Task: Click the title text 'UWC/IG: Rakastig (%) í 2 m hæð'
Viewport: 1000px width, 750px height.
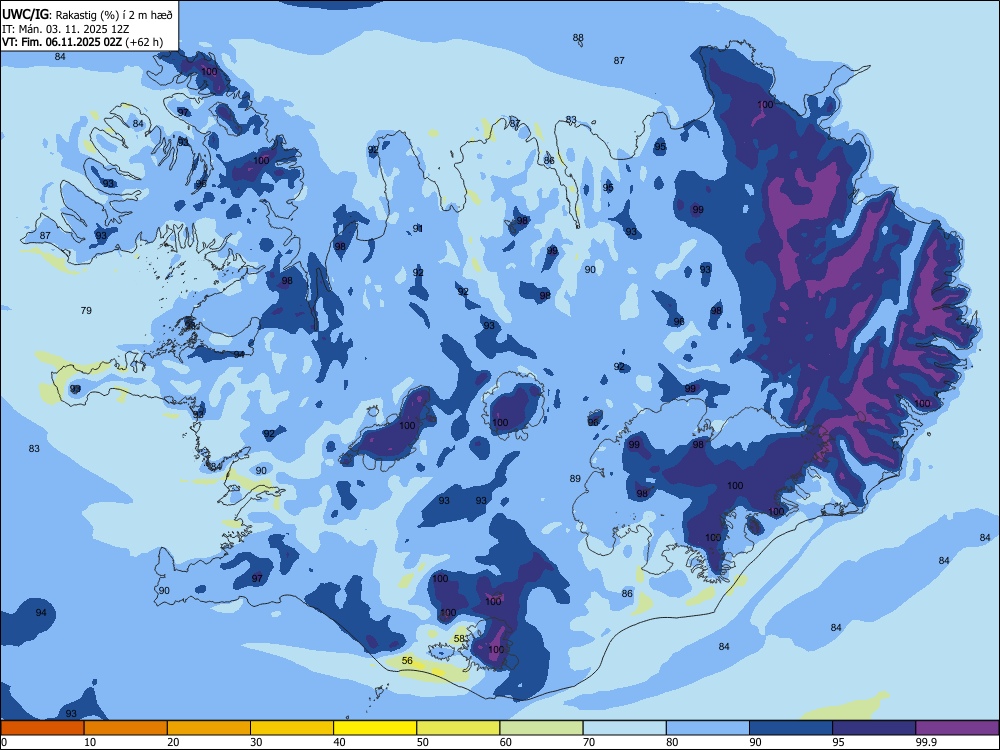Action: (x=87, y=14)
